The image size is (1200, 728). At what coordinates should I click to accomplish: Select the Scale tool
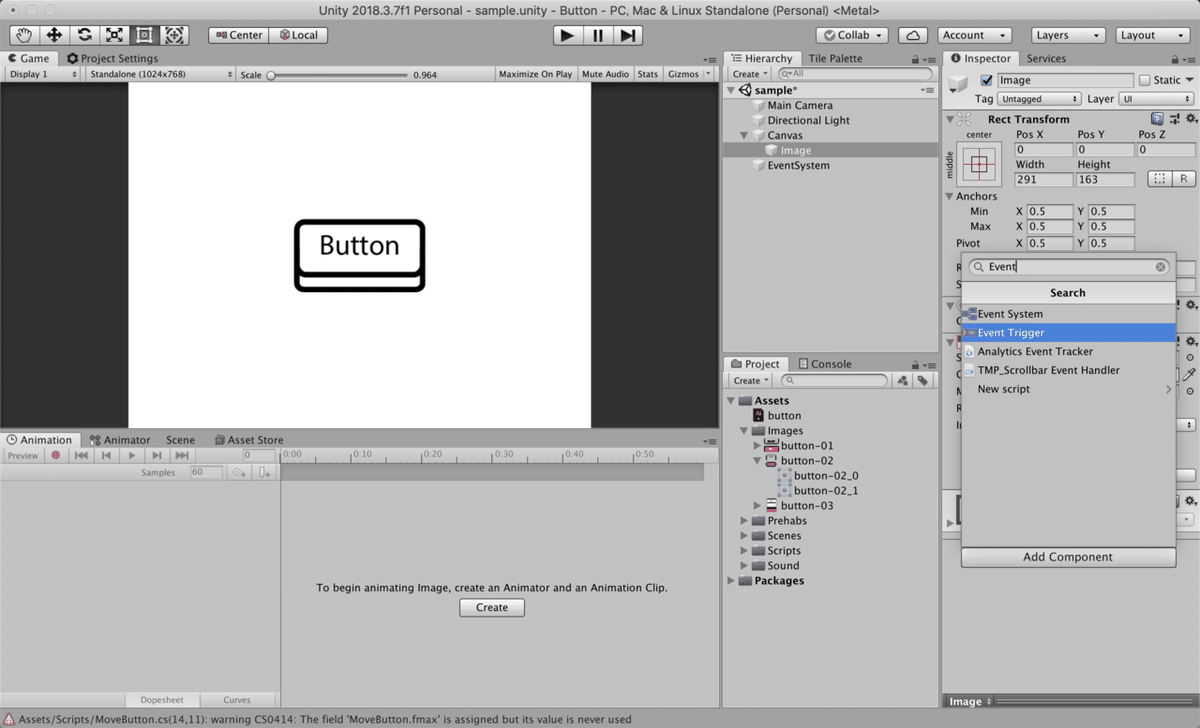tap(114, 35)
